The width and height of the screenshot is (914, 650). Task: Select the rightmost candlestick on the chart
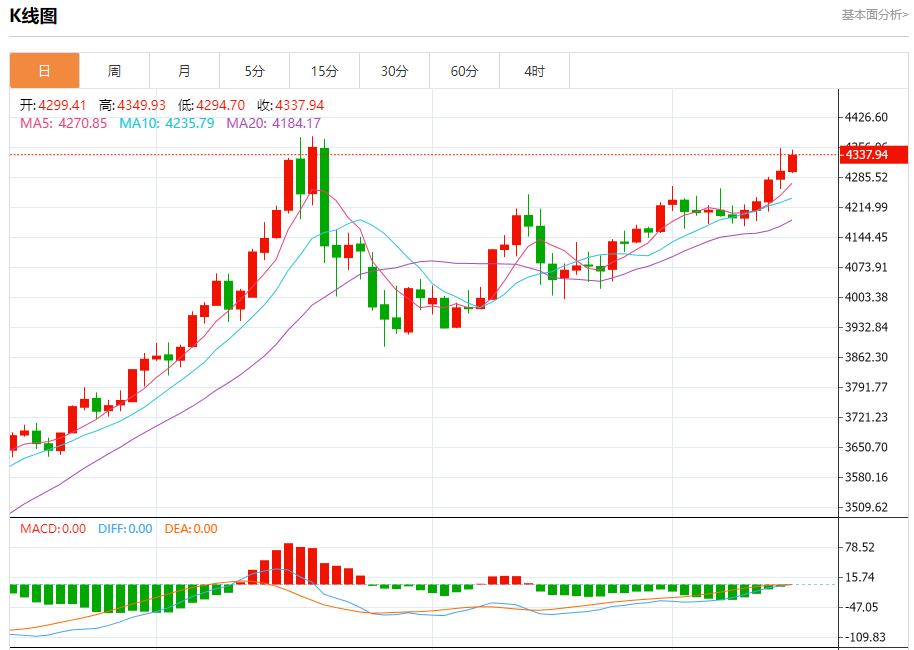click(792, 163)
